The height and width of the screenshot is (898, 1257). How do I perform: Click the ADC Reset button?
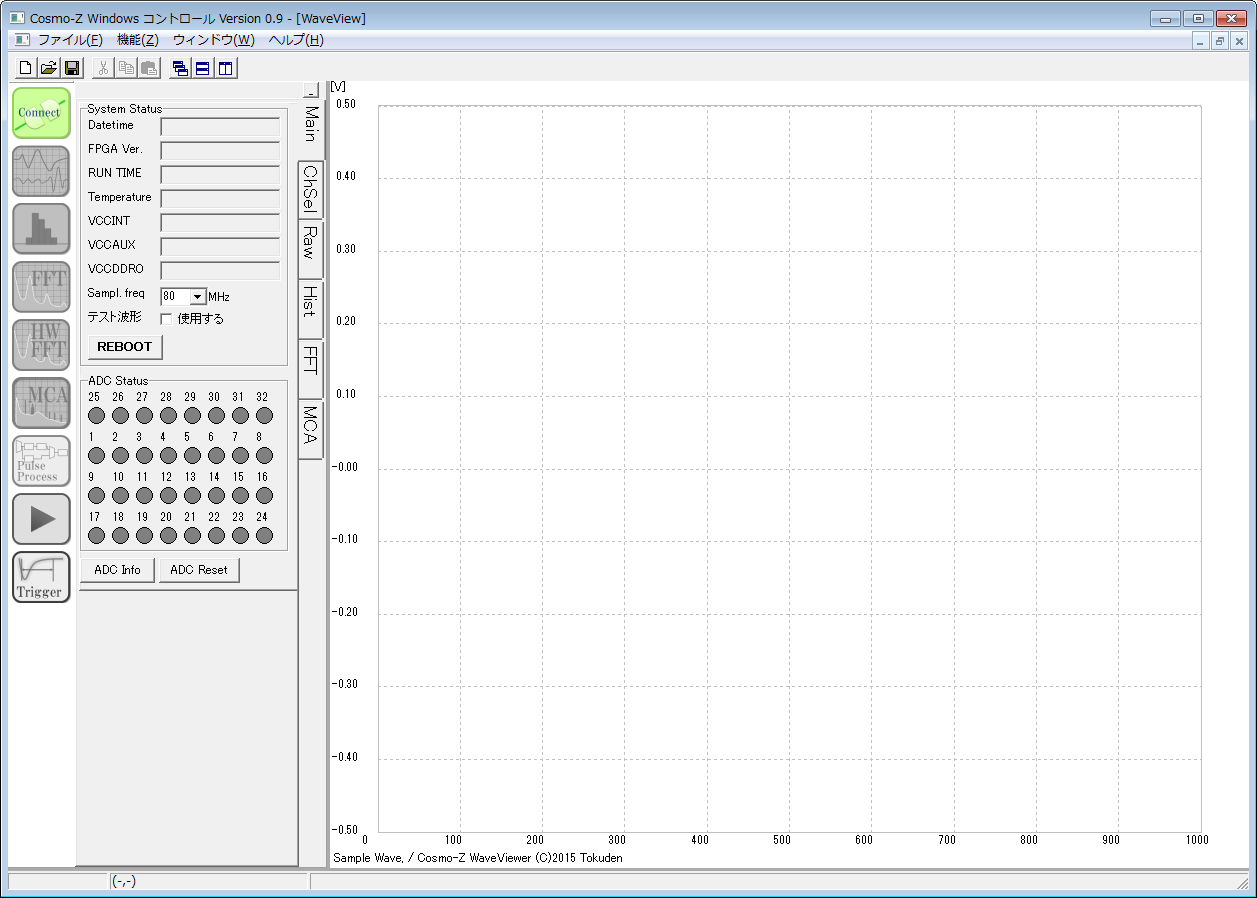[199, 570]
